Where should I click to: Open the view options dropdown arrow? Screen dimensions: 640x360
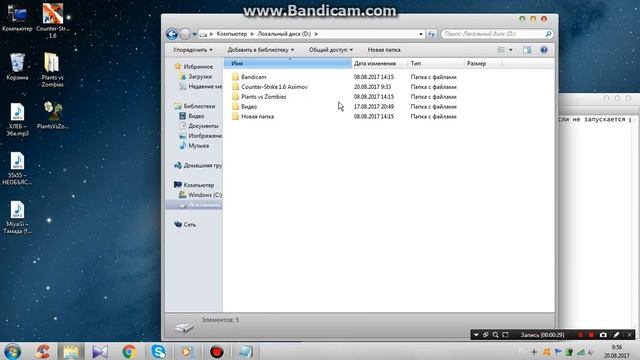[510, 50]
